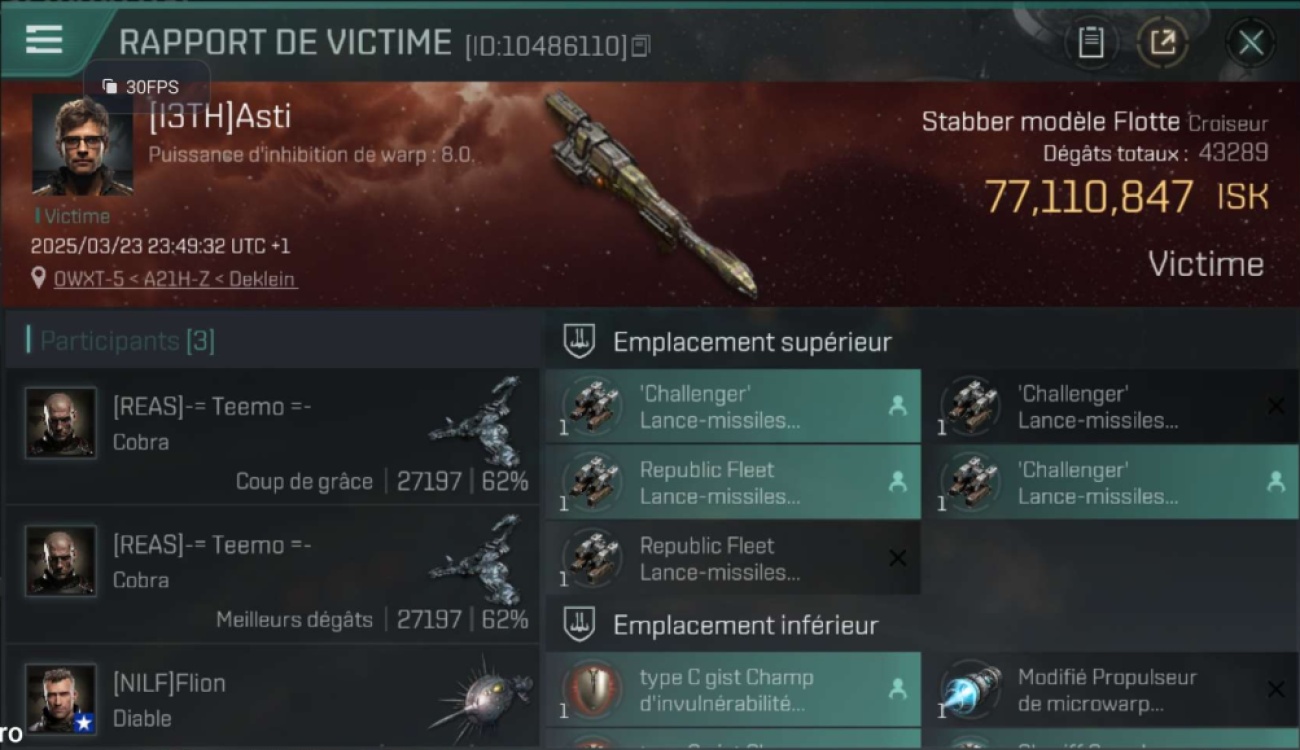1300x750 pixels.
Task: Close the victim report window
Action: pyautogui.click(x=1251, y=43)
